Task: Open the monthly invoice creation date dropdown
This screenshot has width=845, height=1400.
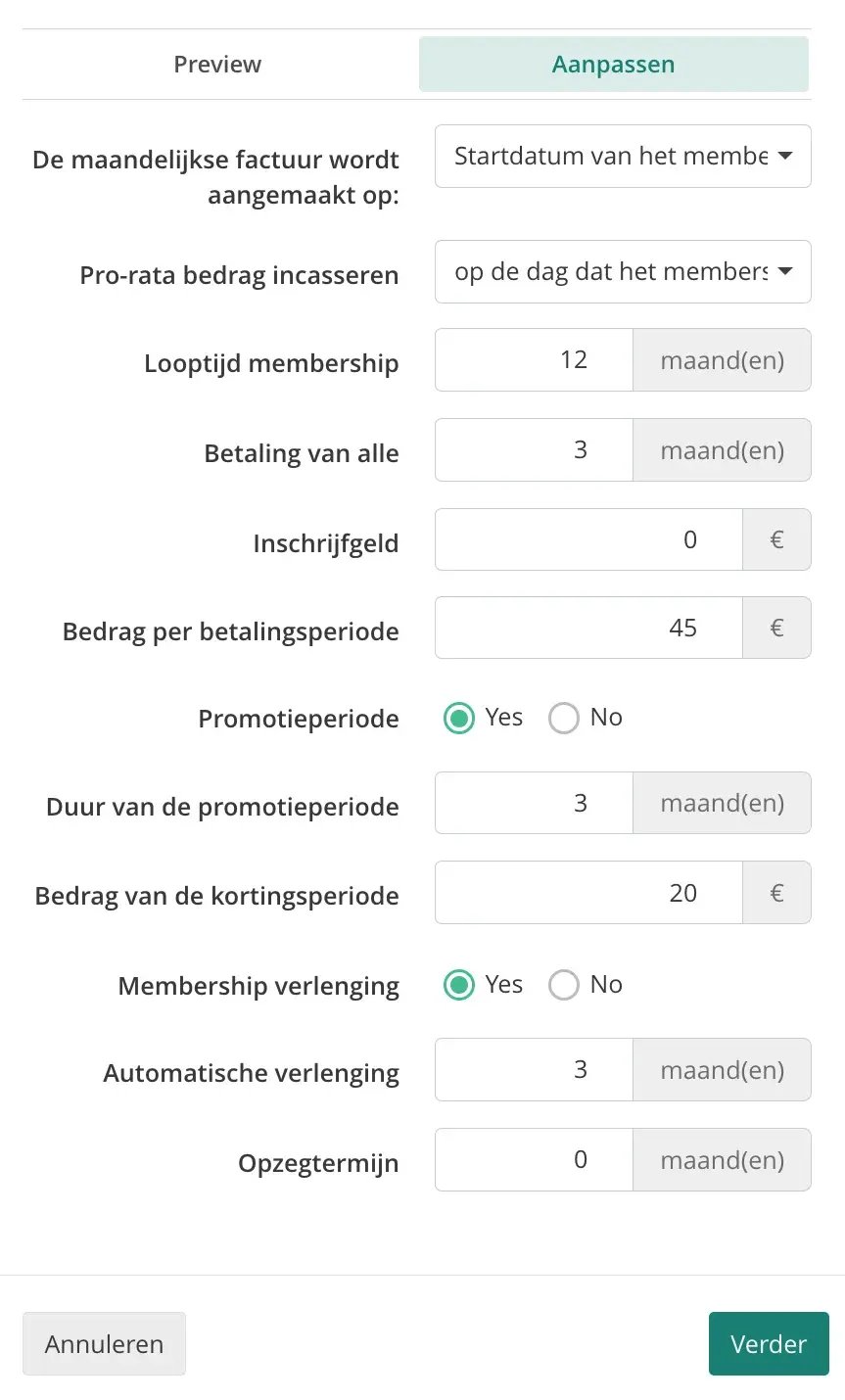Action: [623, 156]
